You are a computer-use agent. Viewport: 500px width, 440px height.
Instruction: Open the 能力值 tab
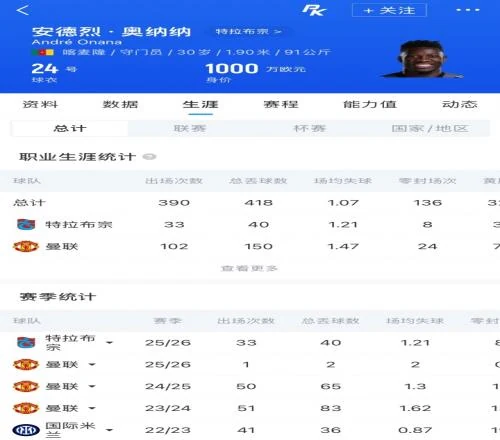370,104
